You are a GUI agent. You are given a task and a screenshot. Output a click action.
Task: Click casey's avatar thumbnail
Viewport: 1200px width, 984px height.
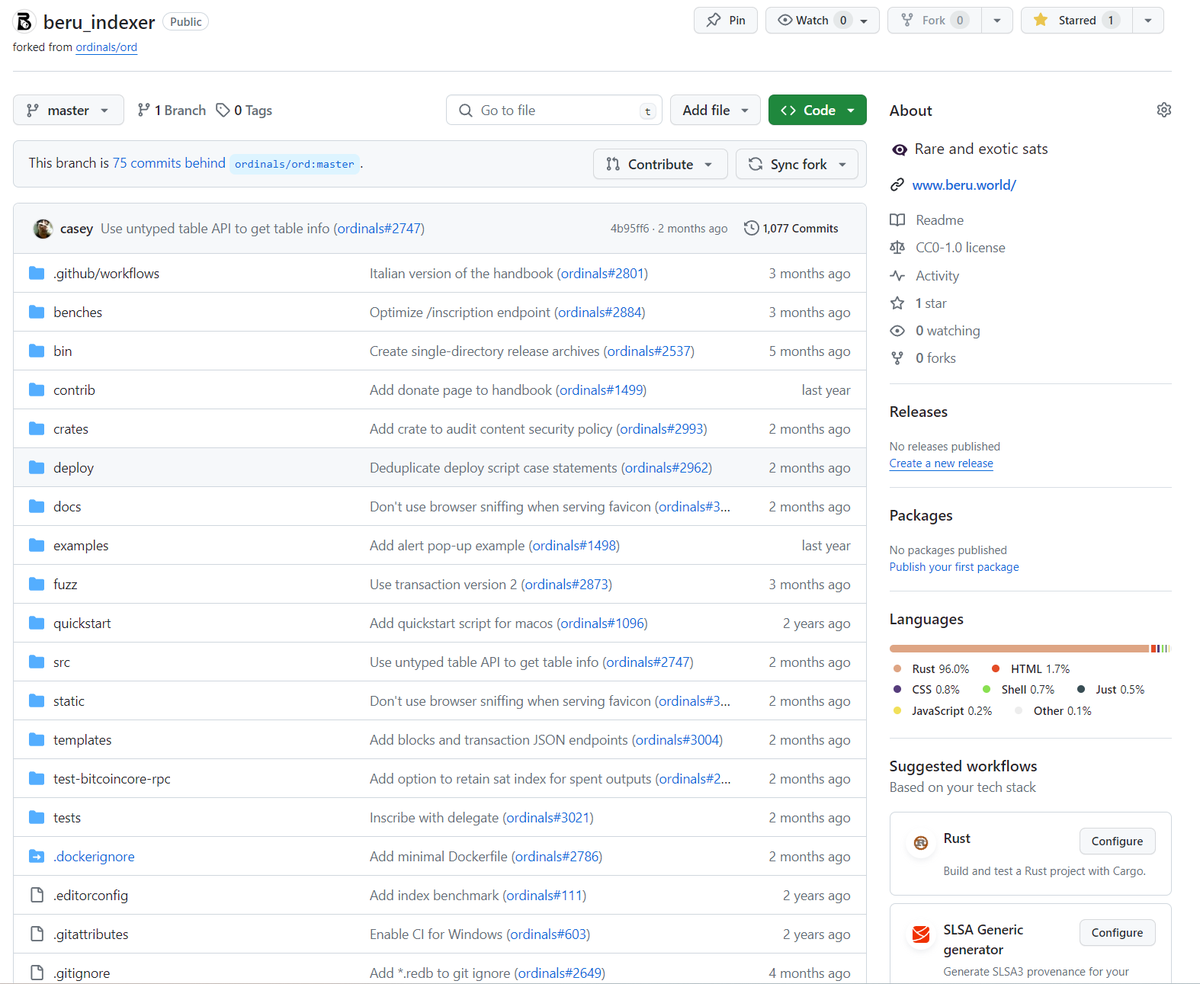pos(43,228)
